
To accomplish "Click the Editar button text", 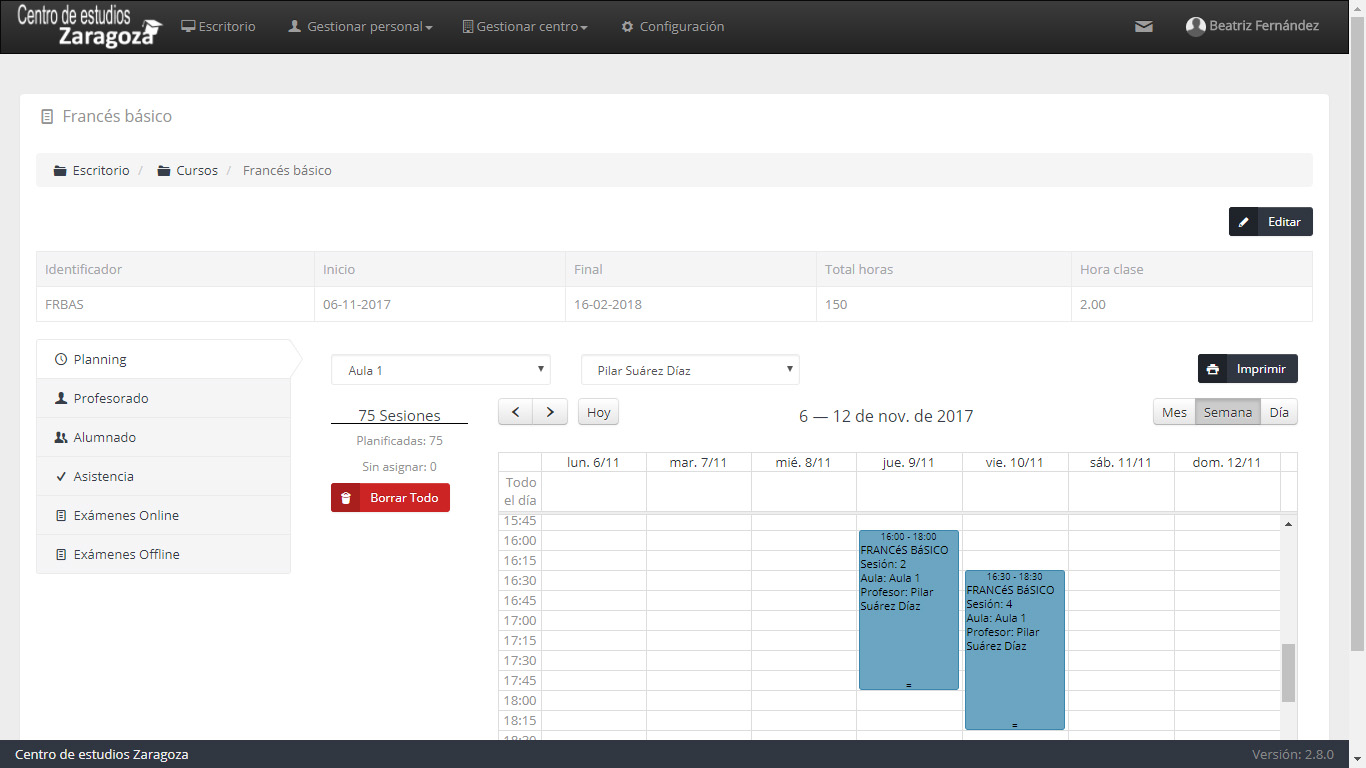I will click(x=1284, y=222).
